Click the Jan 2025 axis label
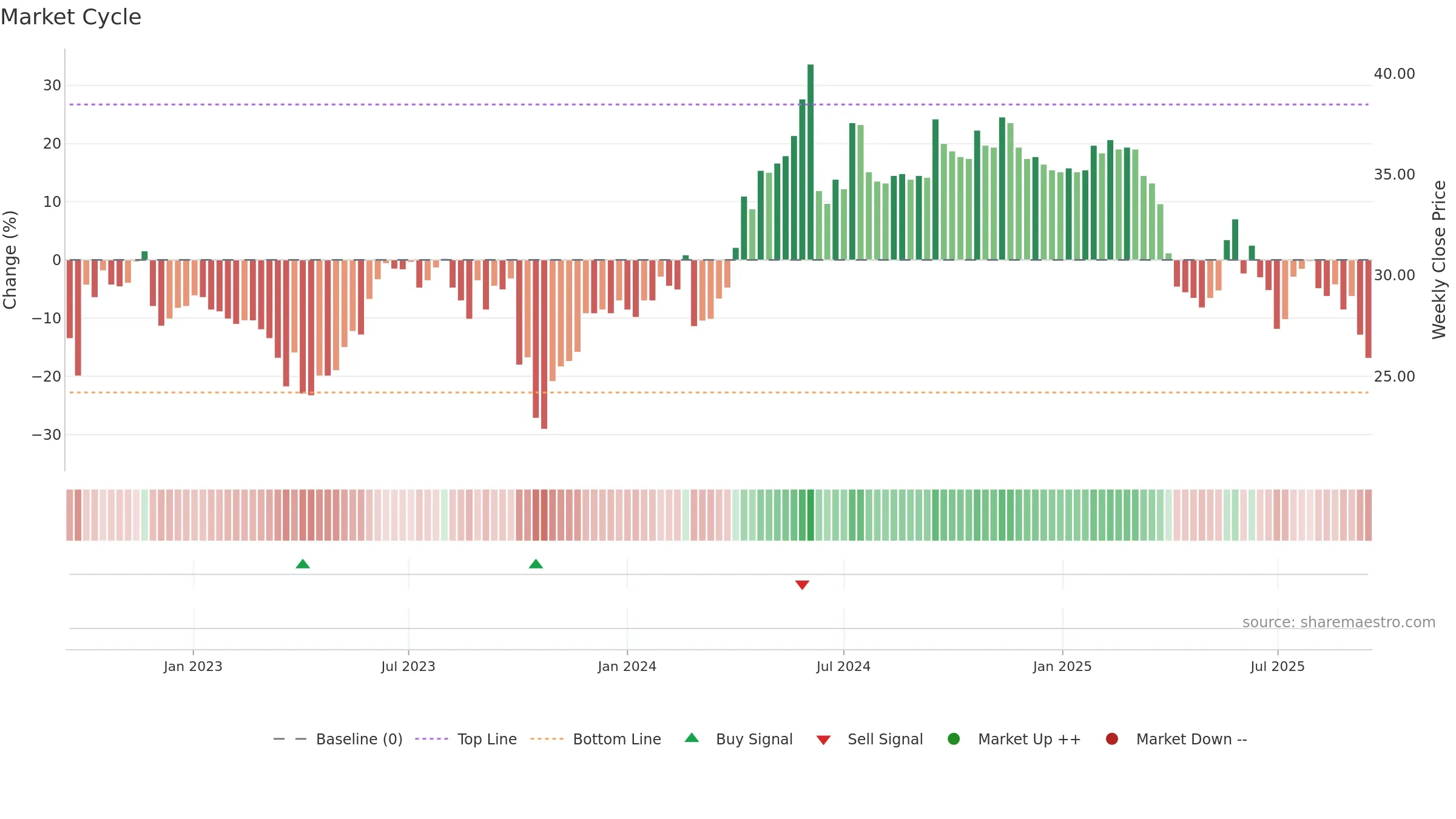The width and height of the screenshot is (1456, 819). [1062, 666]
